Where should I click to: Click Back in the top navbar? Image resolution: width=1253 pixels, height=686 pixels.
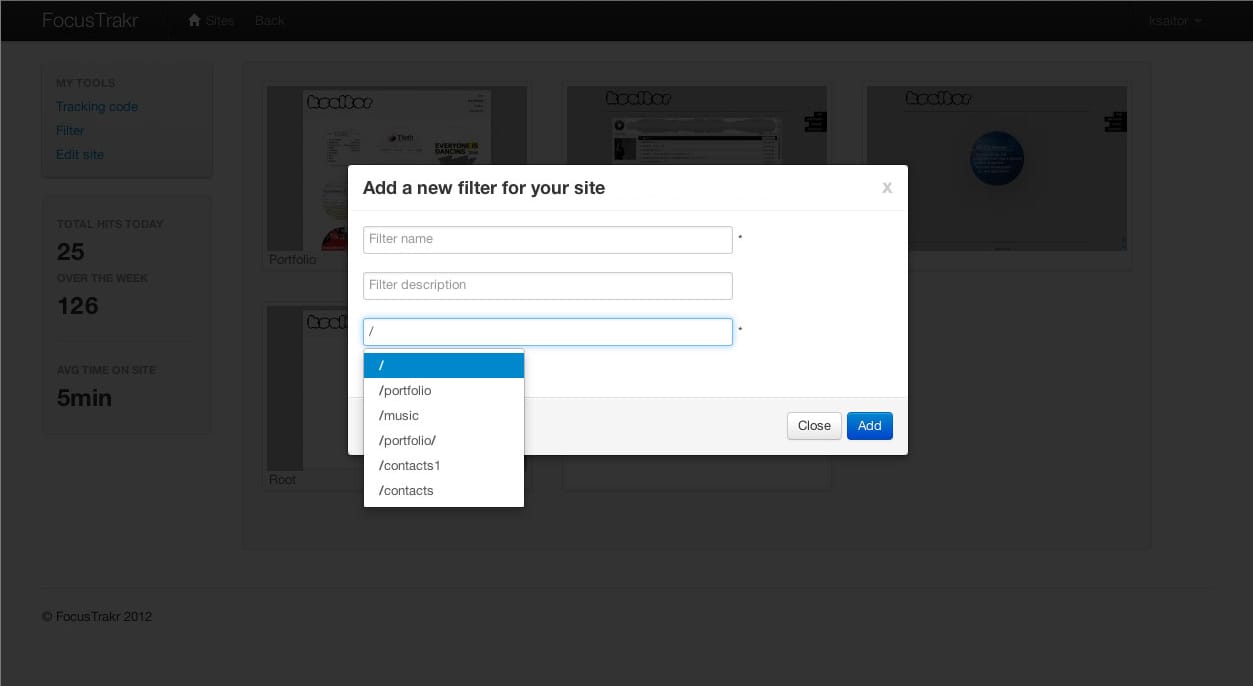pos(270,20)
